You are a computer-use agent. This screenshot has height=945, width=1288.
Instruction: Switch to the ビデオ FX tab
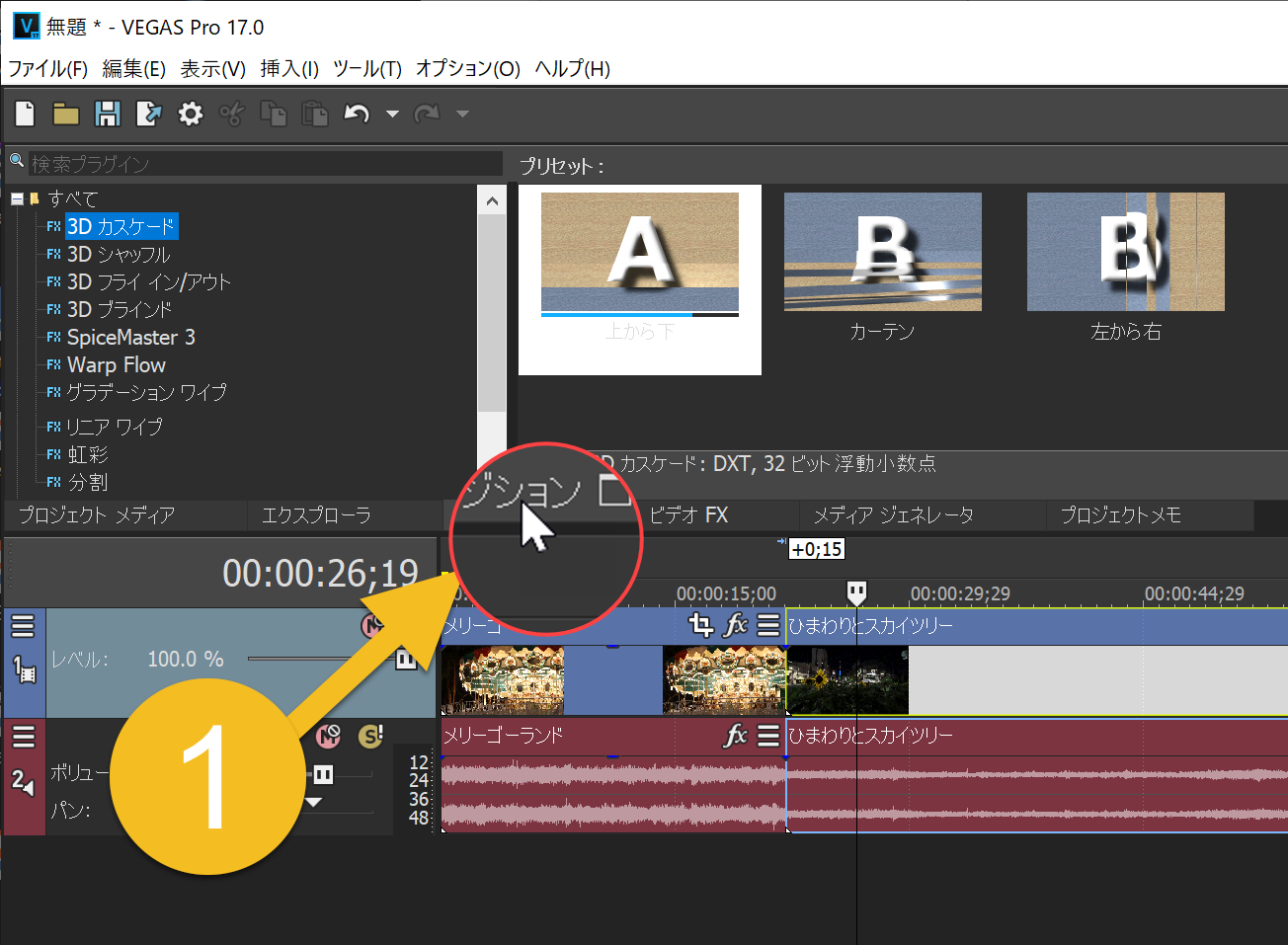(689, 514)
